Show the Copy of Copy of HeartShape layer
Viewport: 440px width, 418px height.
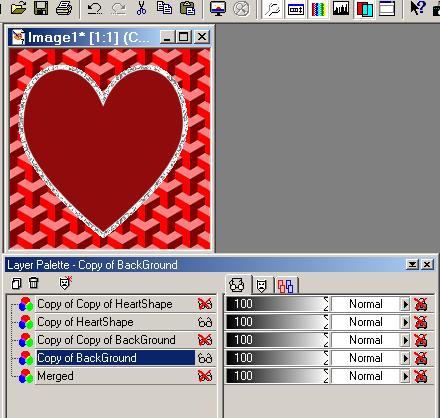(205, 304)
